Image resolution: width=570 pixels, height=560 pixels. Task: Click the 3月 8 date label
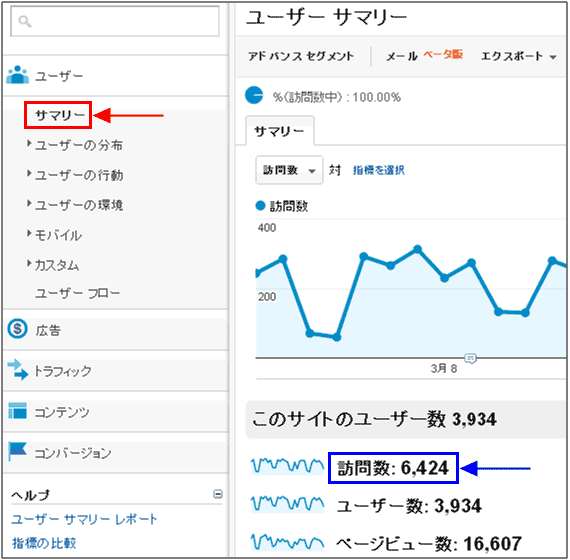443,369
